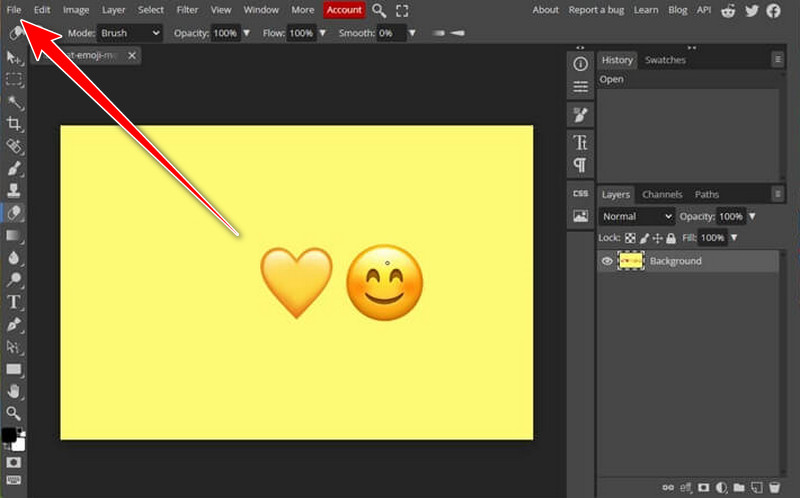Click the search magnifier in menu bar
Screen dimensions: 800x498
pyautogui.click(x=379, y=10)
